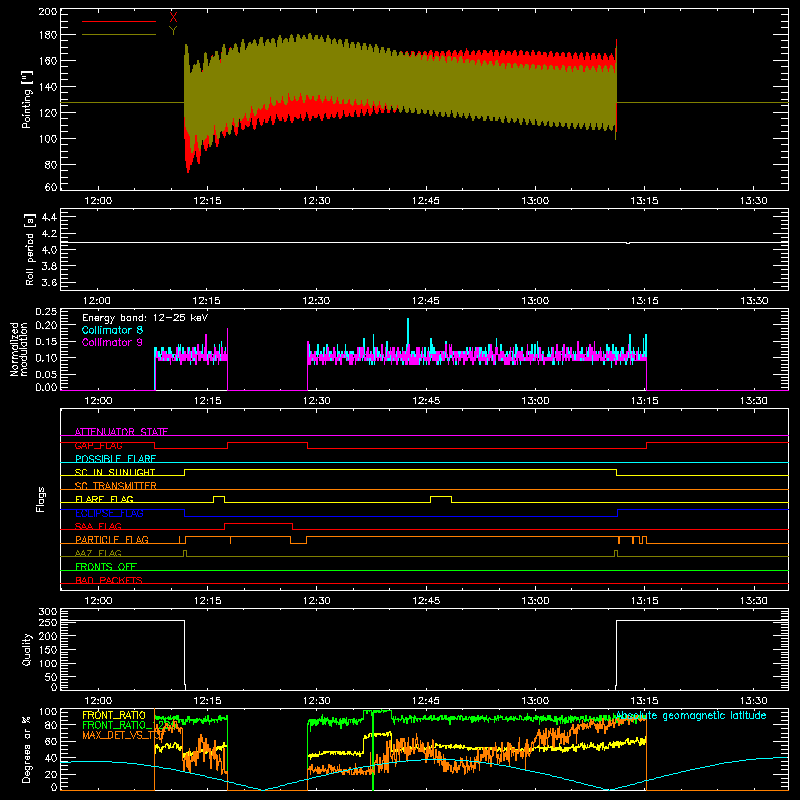
Task: Click the yellow FRONT_RATIO legend entry
Action: click(114, 715)
